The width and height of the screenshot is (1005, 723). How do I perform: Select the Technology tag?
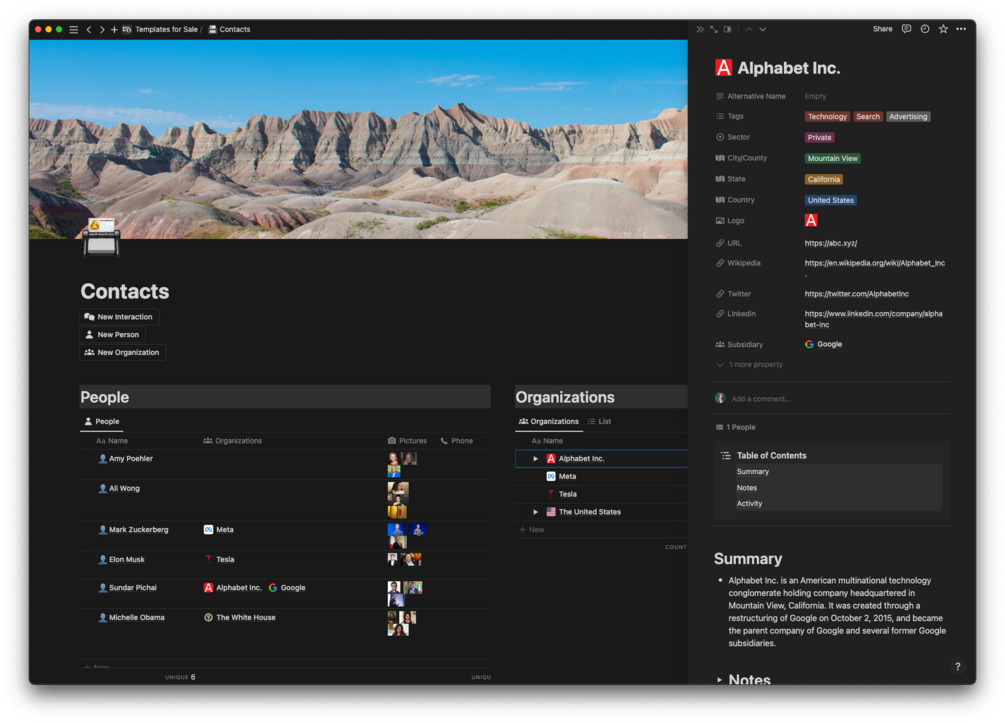coord(827,117)
